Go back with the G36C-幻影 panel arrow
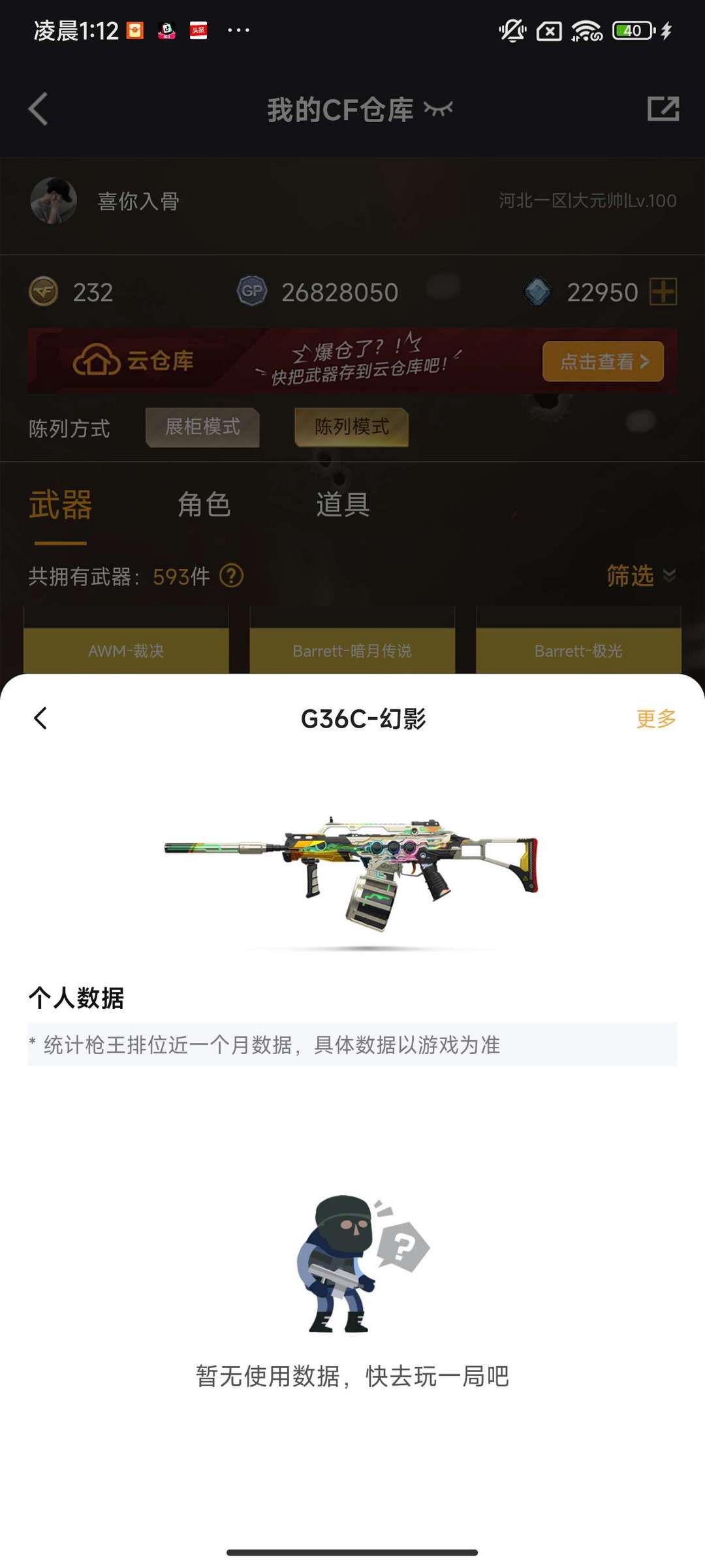The image size is (705, 1568). (40, 718)
